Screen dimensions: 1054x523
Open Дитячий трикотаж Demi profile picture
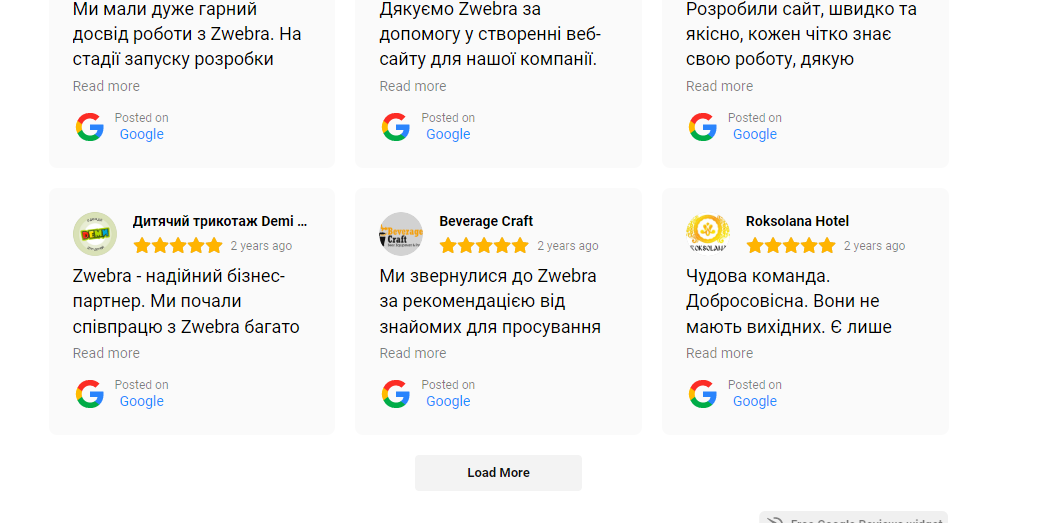[95, 234]
